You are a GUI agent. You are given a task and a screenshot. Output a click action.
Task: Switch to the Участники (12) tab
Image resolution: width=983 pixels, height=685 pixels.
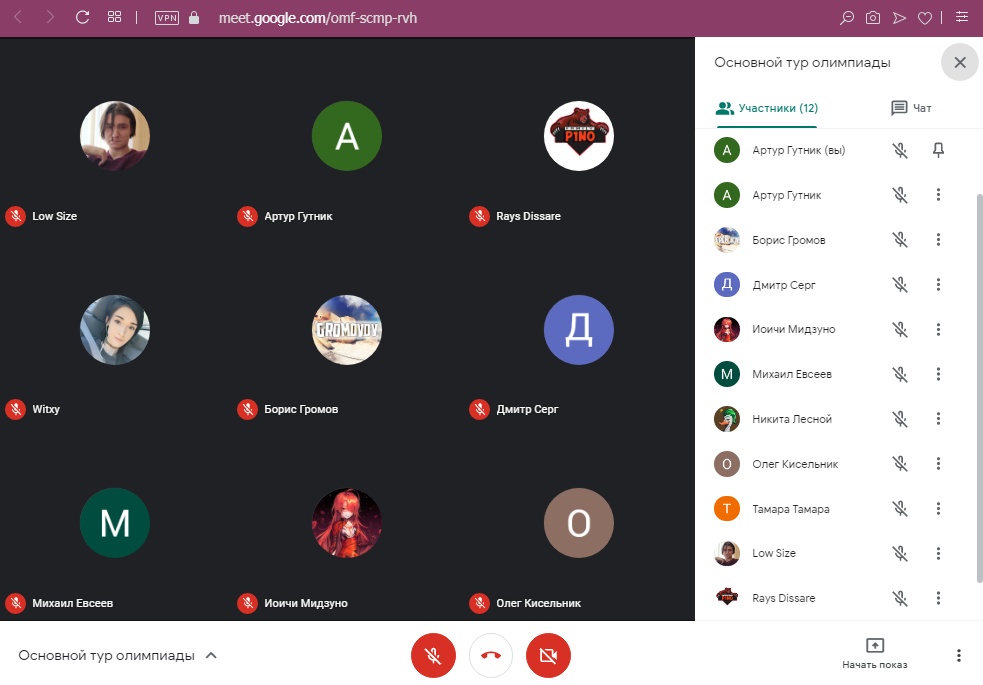click(767, 108)
